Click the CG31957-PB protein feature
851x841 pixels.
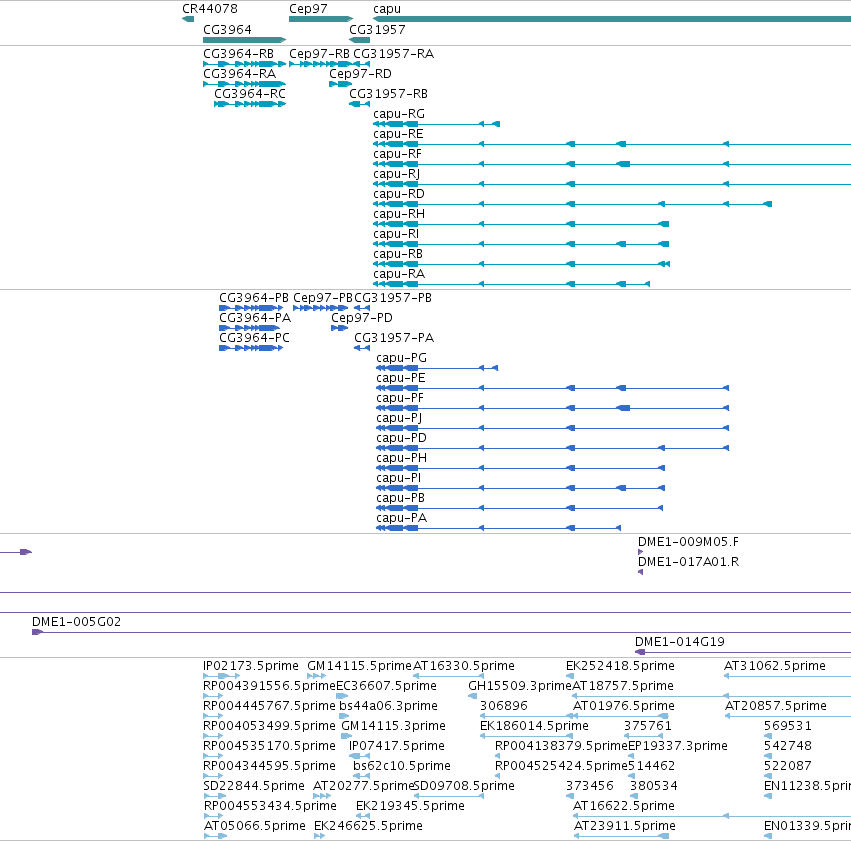coord(362,308)
